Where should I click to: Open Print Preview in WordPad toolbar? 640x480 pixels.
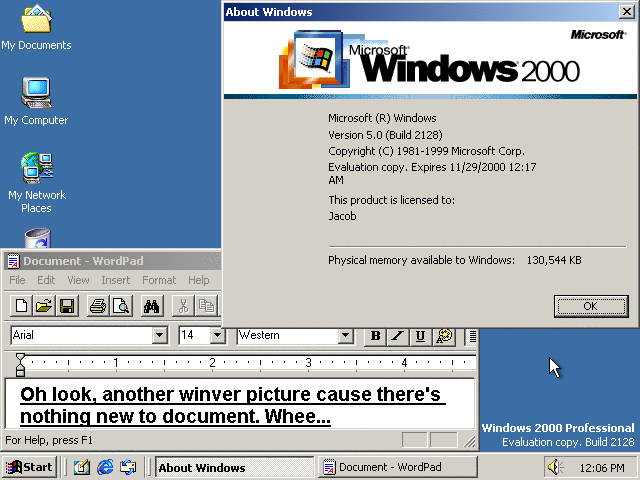(x=121, y=306)
